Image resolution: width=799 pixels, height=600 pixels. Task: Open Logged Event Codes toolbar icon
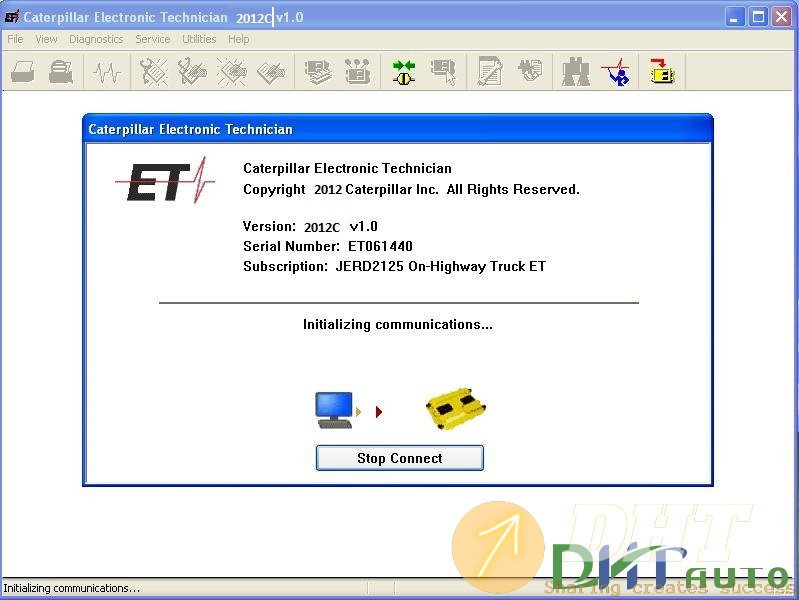click(x=271, y=72)
